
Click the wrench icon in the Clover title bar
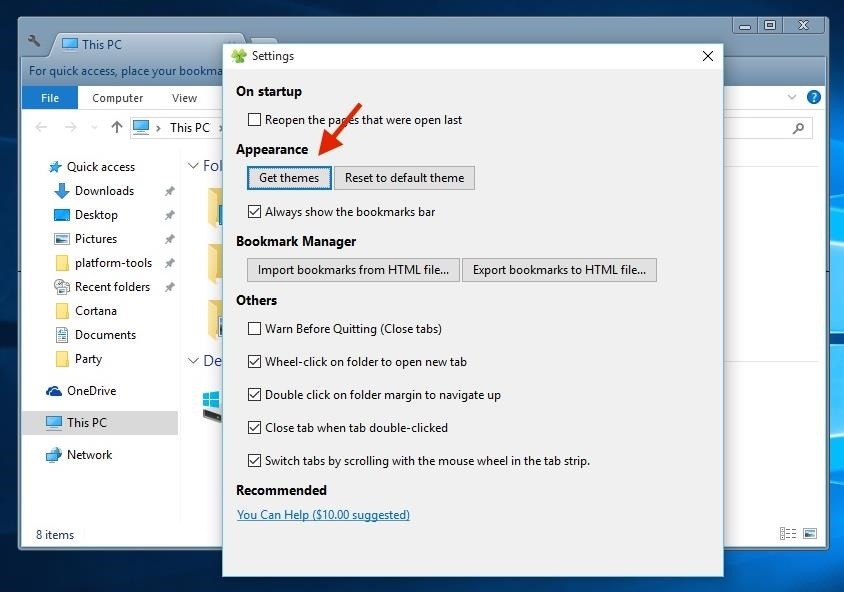(34, 40)
